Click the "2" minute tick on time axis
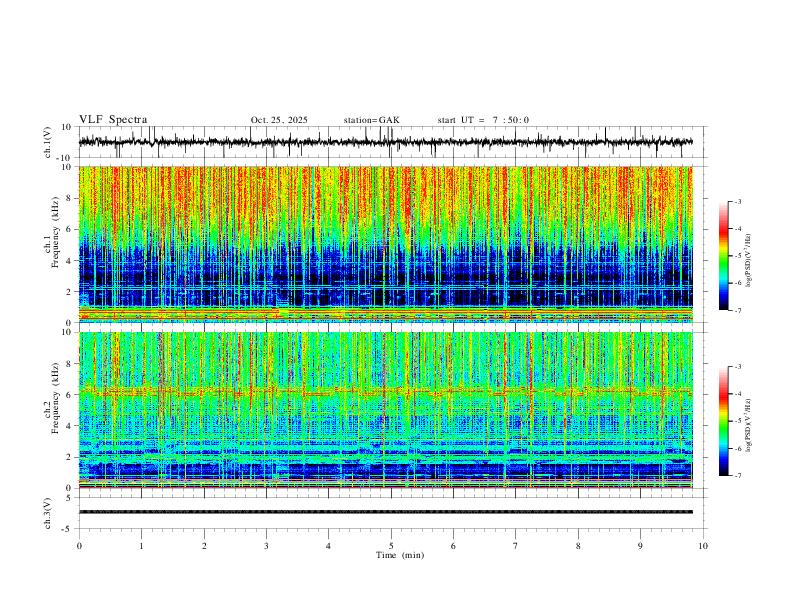 [x=204, y=546]
